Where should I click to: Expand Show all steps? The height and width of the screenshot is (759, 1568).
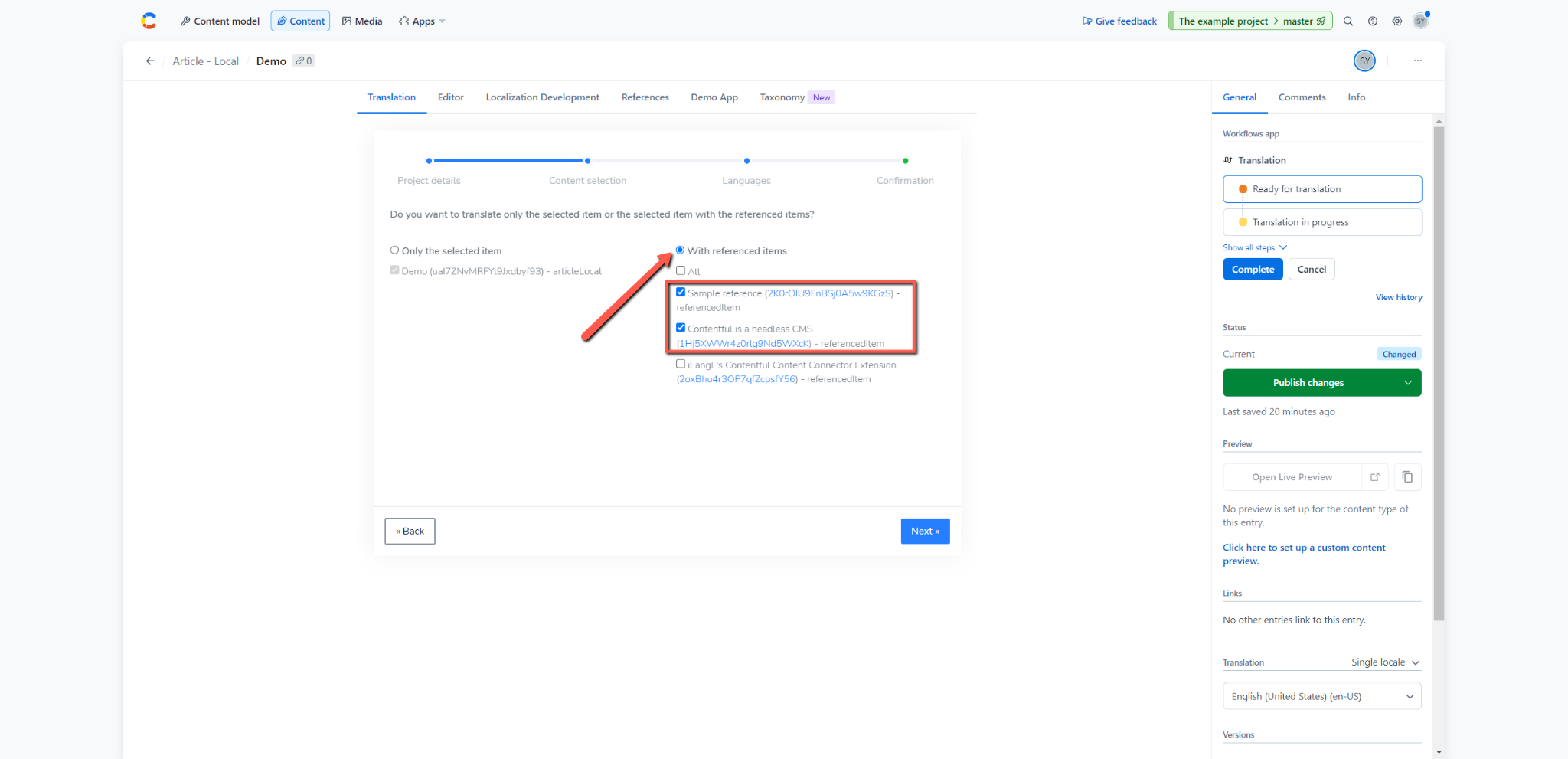(1255, 247)
